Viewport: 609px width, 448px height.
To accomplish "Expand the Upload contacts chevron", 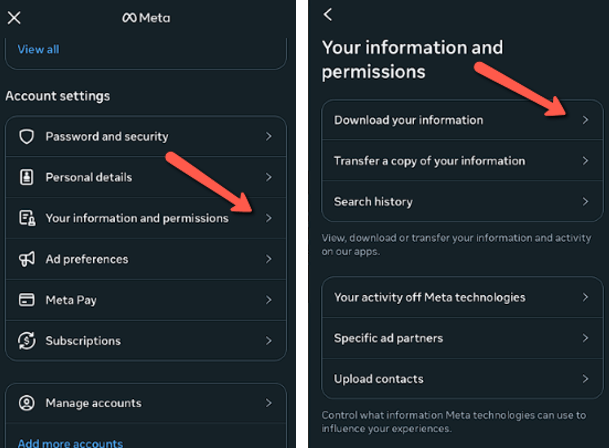I will point(586,379).
